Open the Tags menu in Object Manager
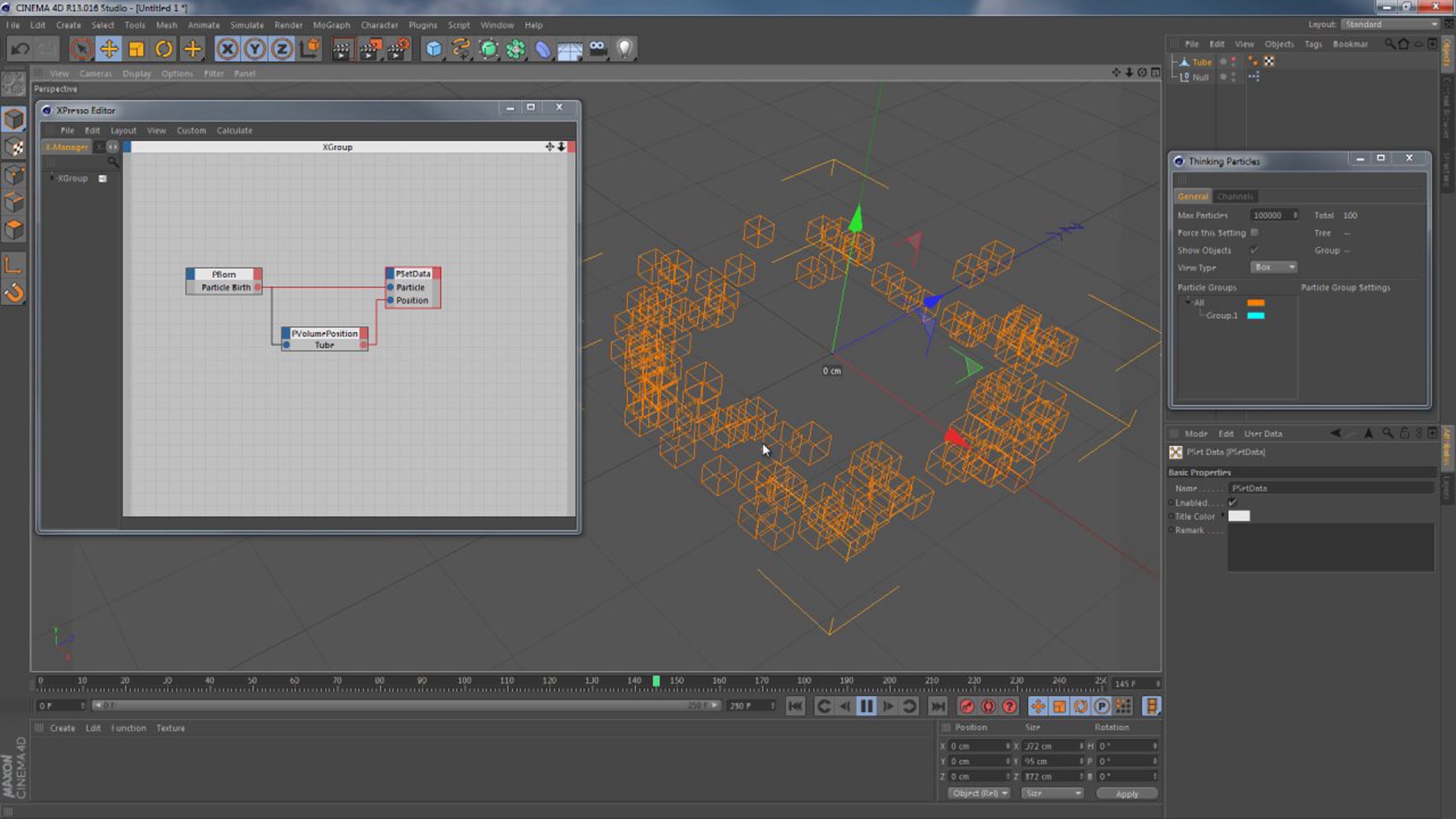 (1313, 44)
